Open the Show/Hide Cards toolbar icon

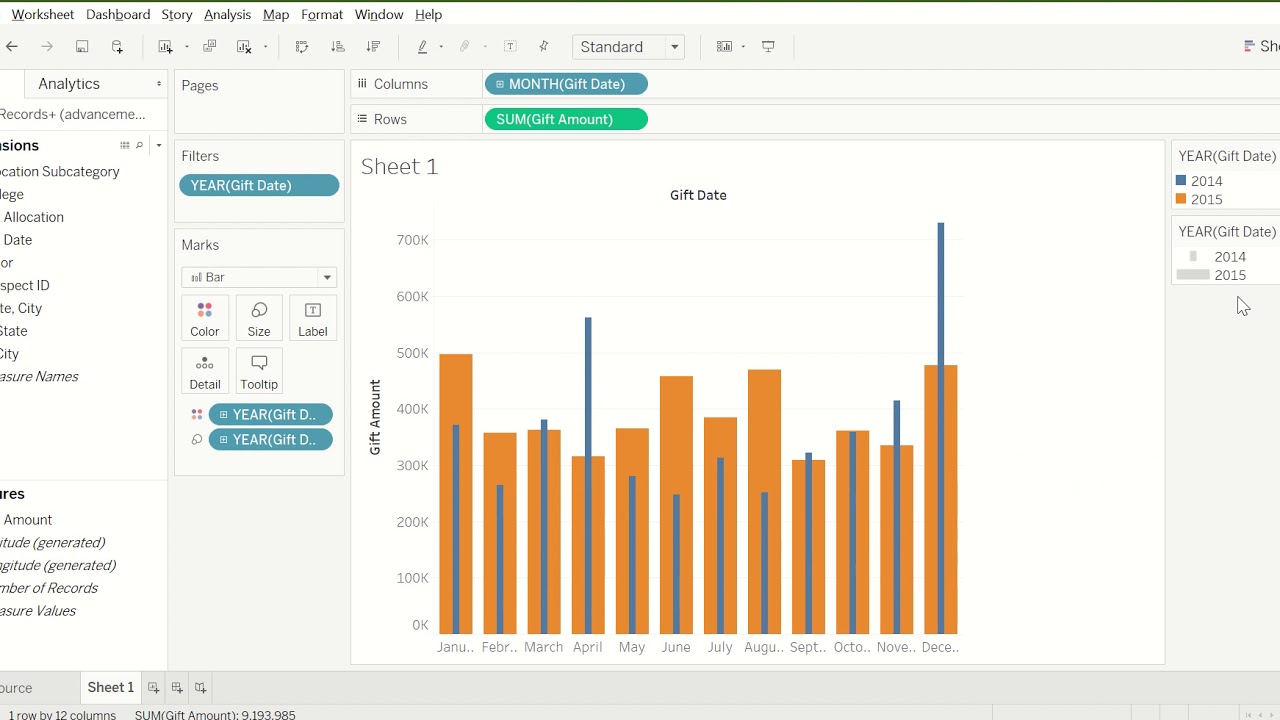[724, 47]
